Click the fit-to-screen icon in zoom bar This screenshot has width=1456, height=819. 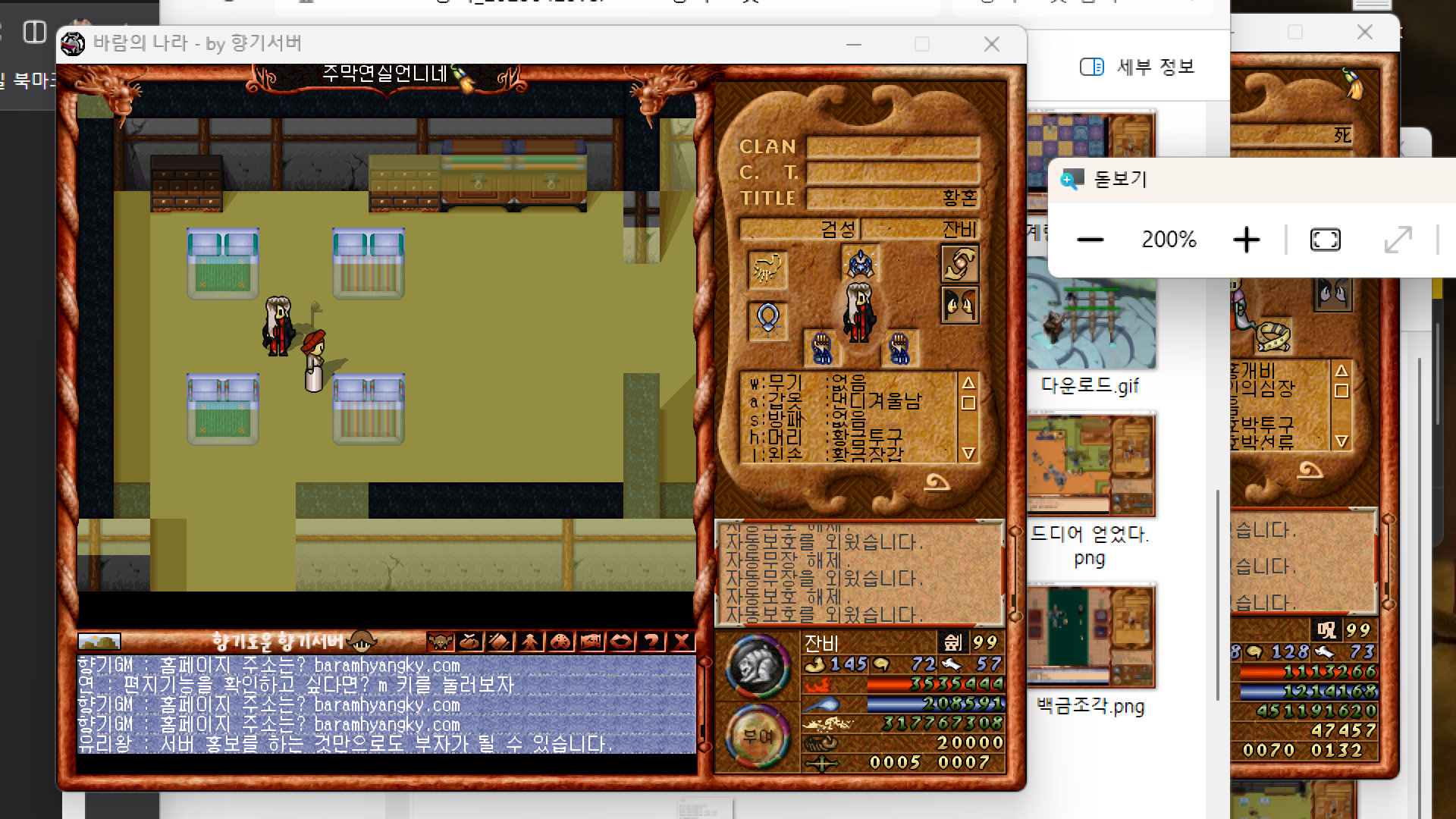pos(1325,240)
